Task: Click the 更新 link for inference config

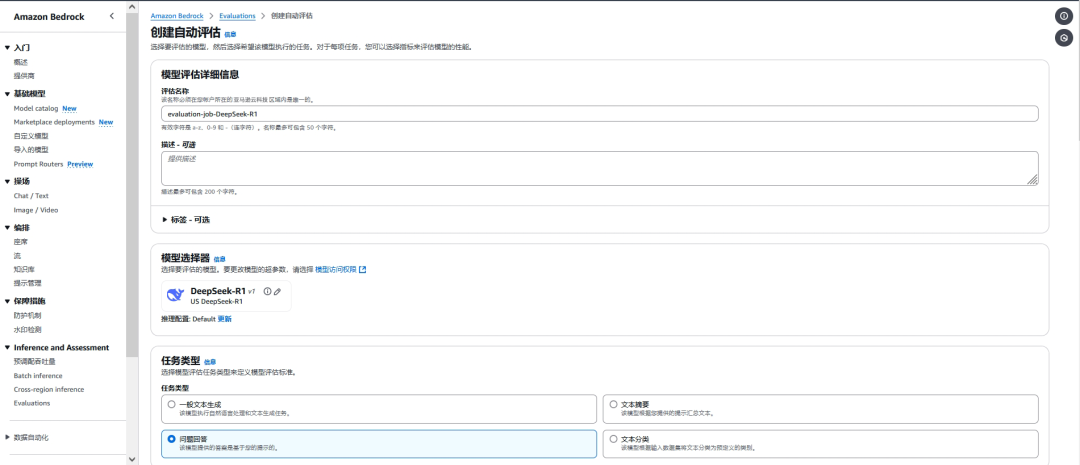Action: coord(225,319)
